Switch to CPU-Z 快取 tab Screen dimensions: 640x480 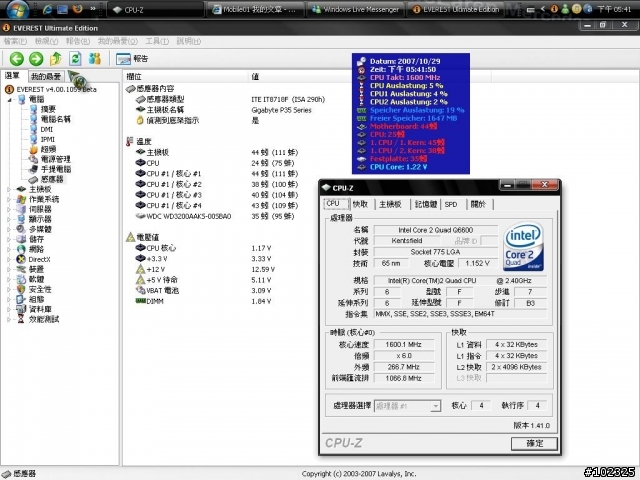[360, 204]
